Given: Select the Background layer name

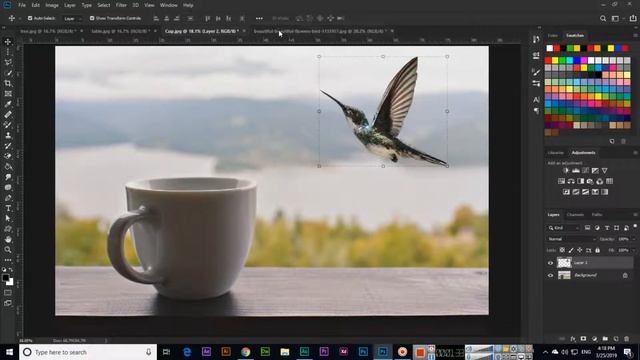Looking at the screenshot, I should (x=585, y=276).
